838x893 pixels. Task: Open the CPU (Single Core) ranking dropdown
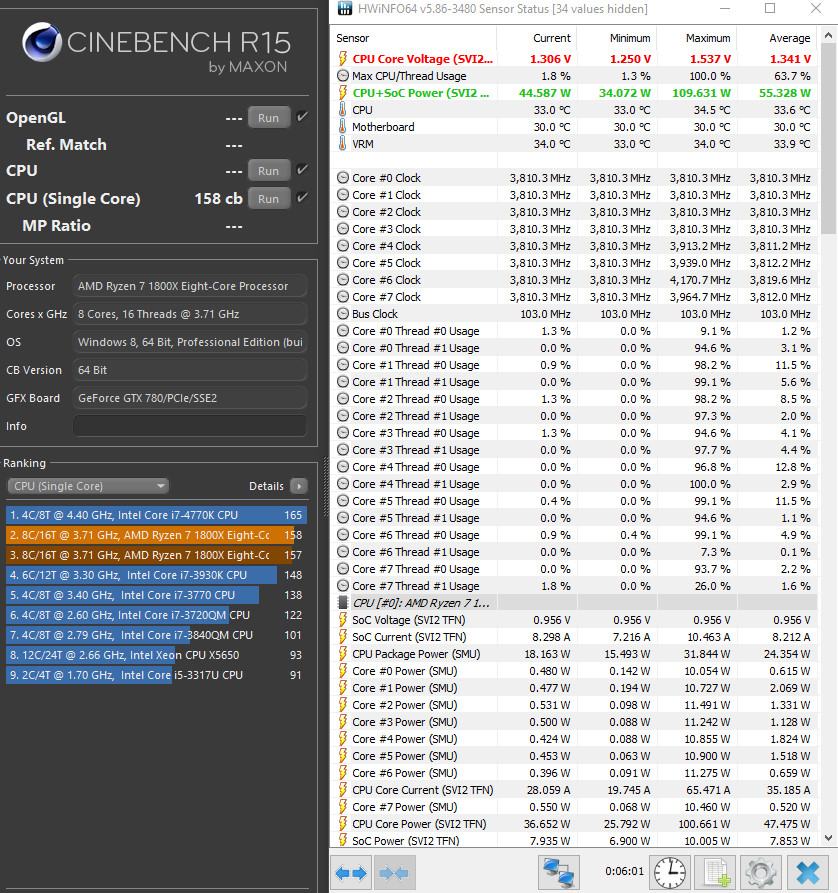coord(88,486)
